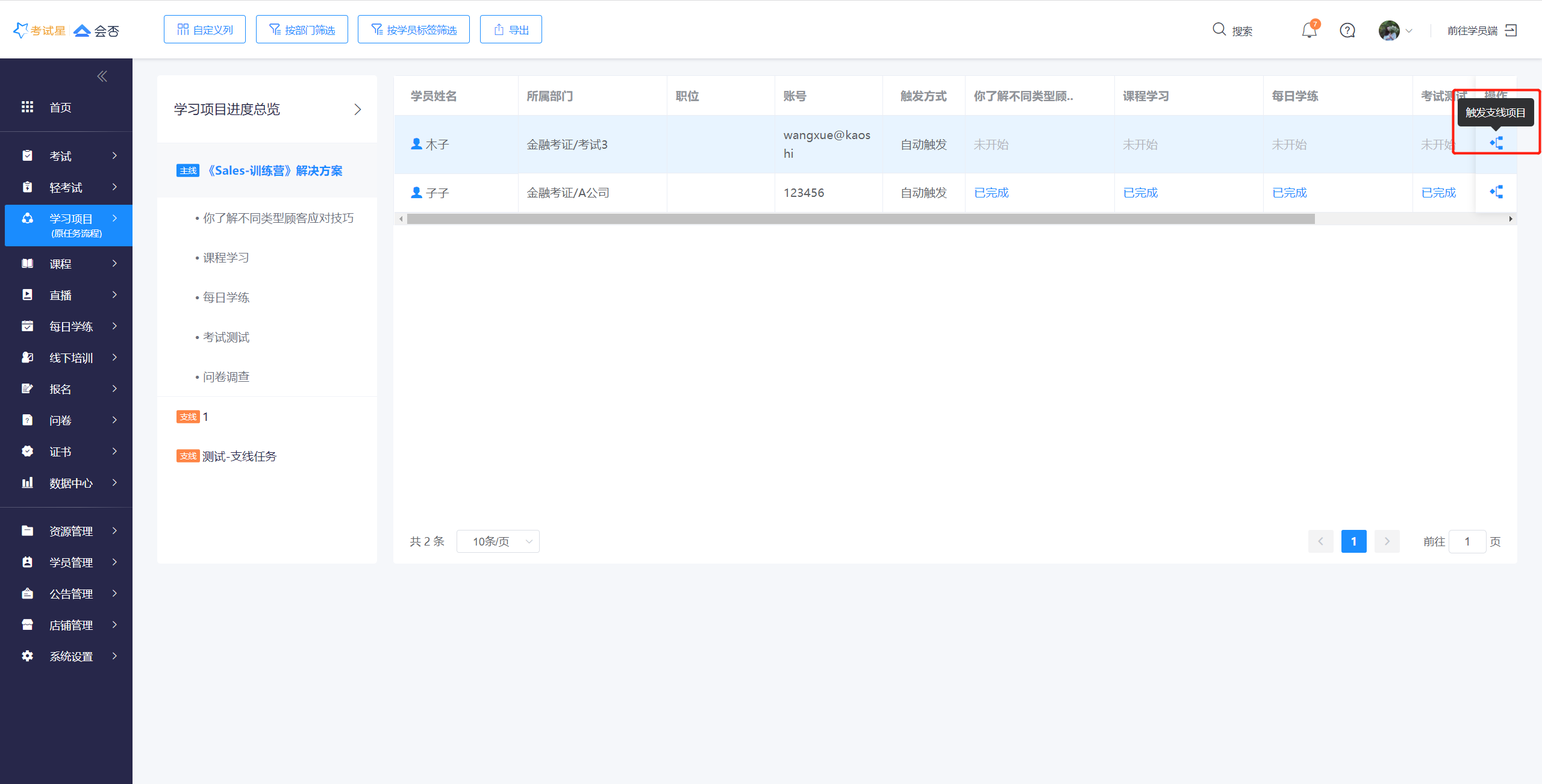The height and width of the screenshot is (784, 1542).
Task: Click the user avatar picture
Action: 1388,30
